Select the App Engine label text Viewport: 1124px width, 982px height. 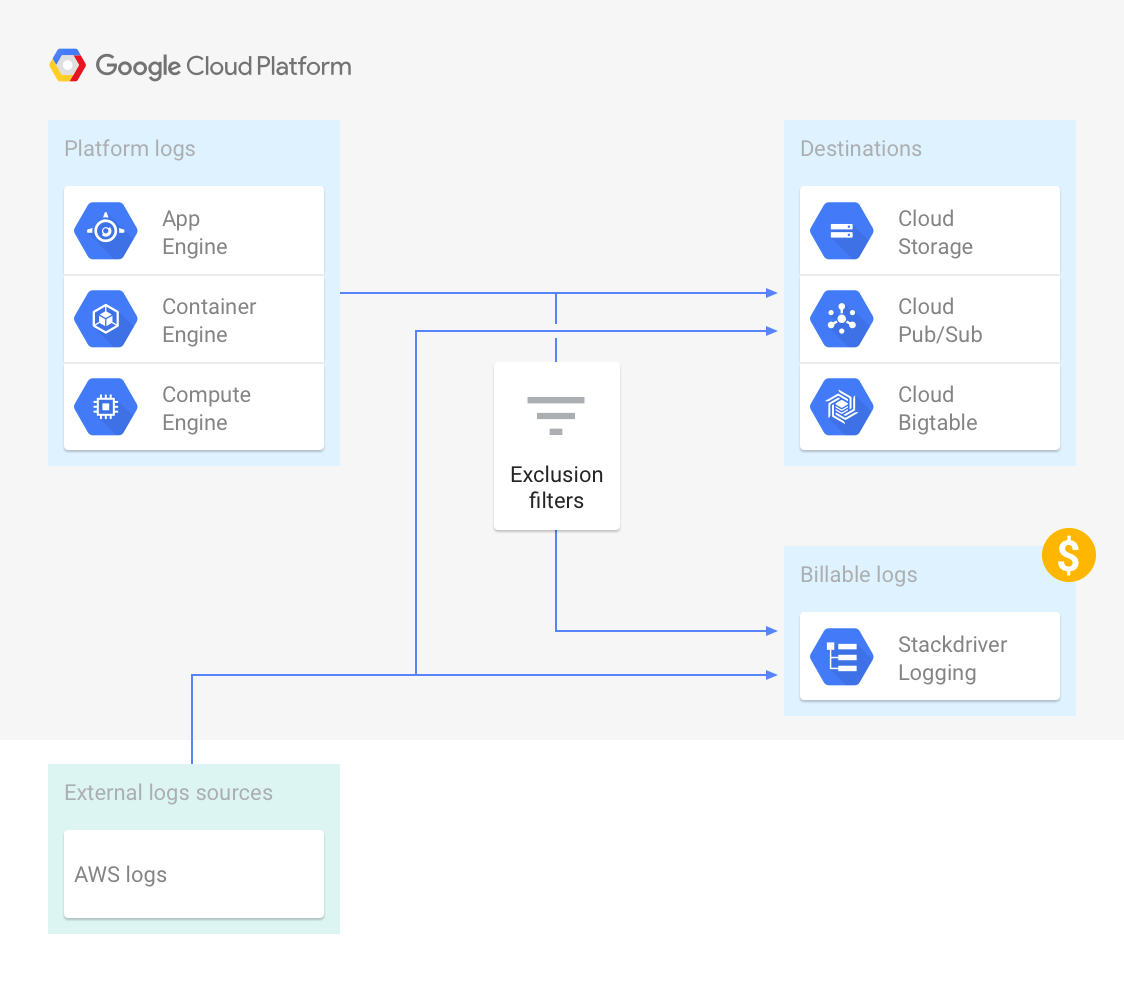(x=194, y=232)
